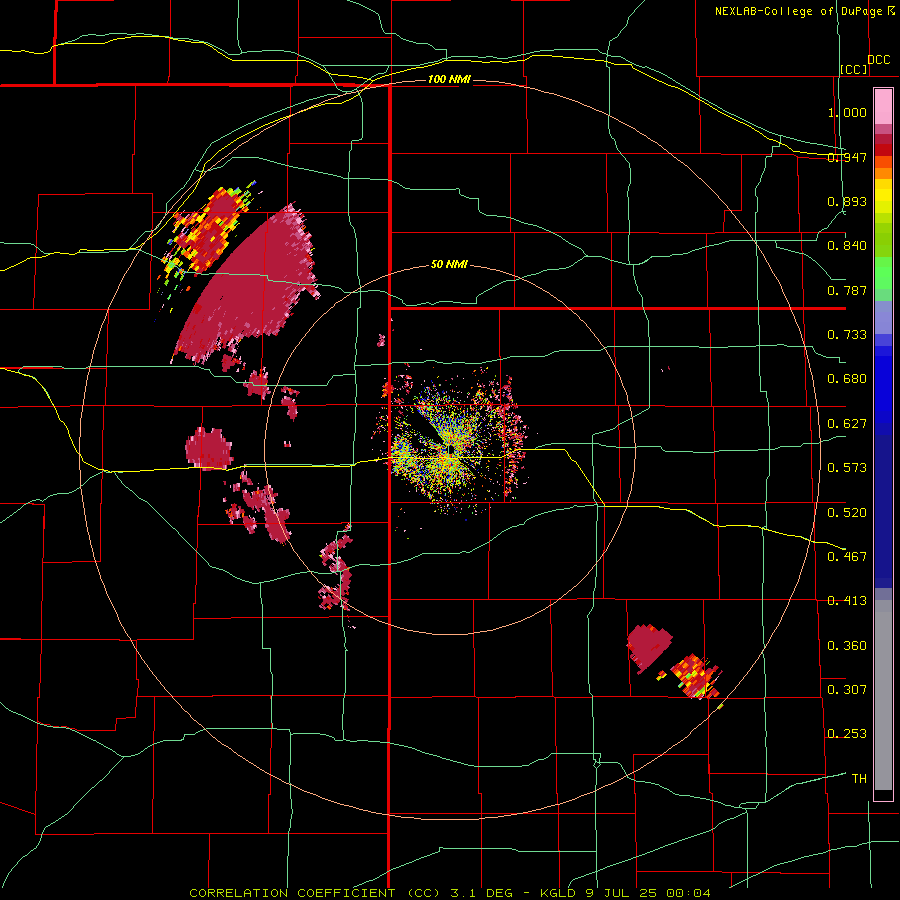
Task: Click the 0.893 scale value
Action: click(x=847, y=201)
